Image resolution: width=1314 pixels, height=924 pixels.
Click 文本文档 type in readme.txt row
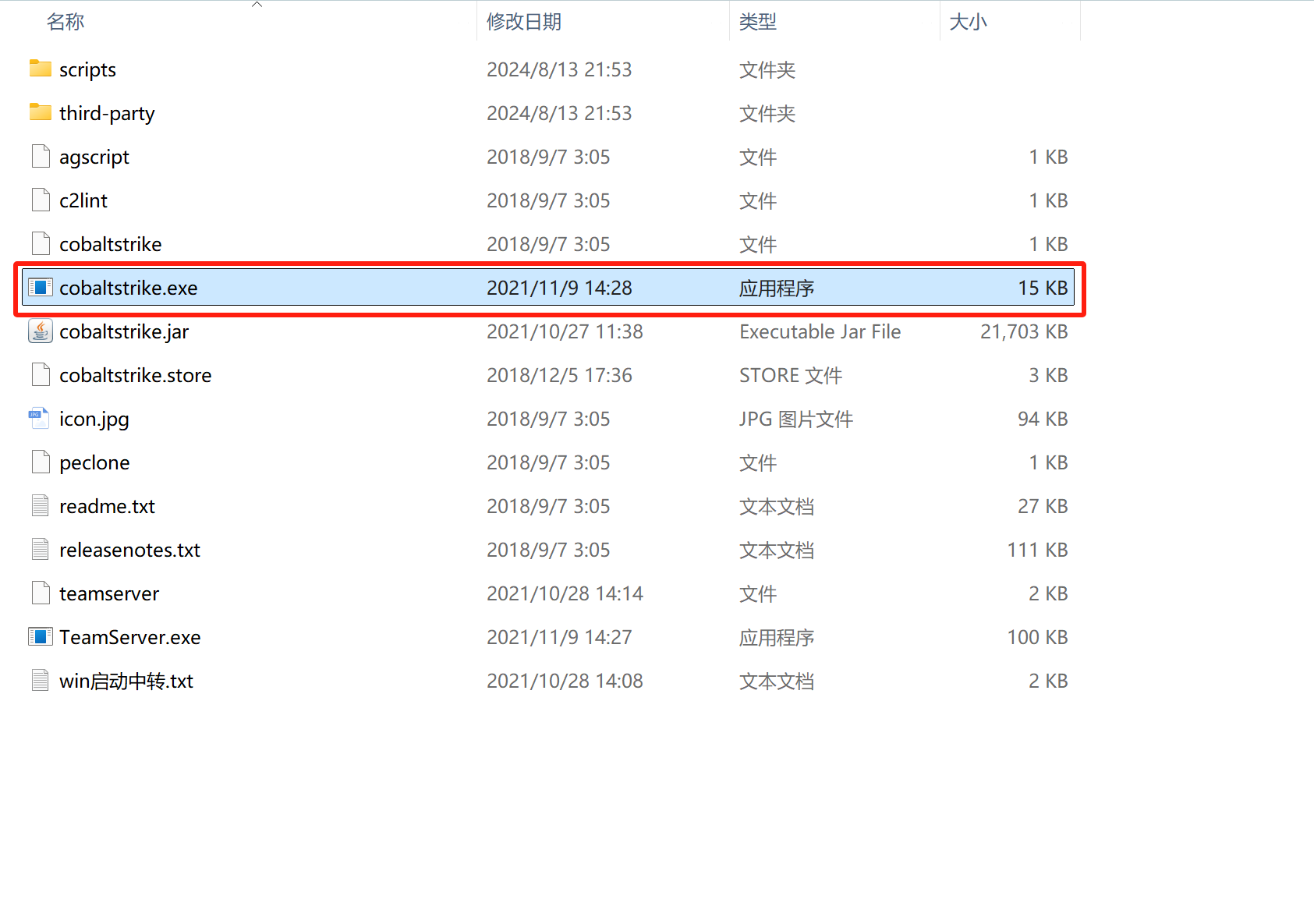777,506
